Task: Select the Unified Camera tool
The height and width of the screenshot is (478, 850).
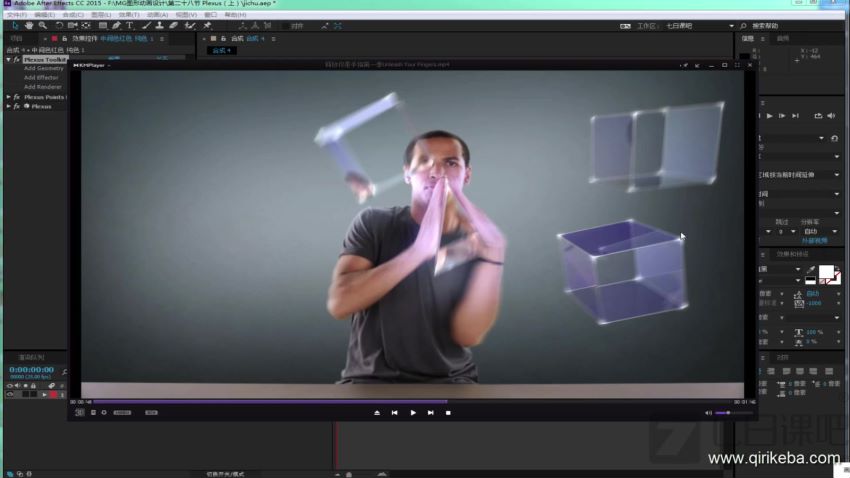Action: click(73, 25)
